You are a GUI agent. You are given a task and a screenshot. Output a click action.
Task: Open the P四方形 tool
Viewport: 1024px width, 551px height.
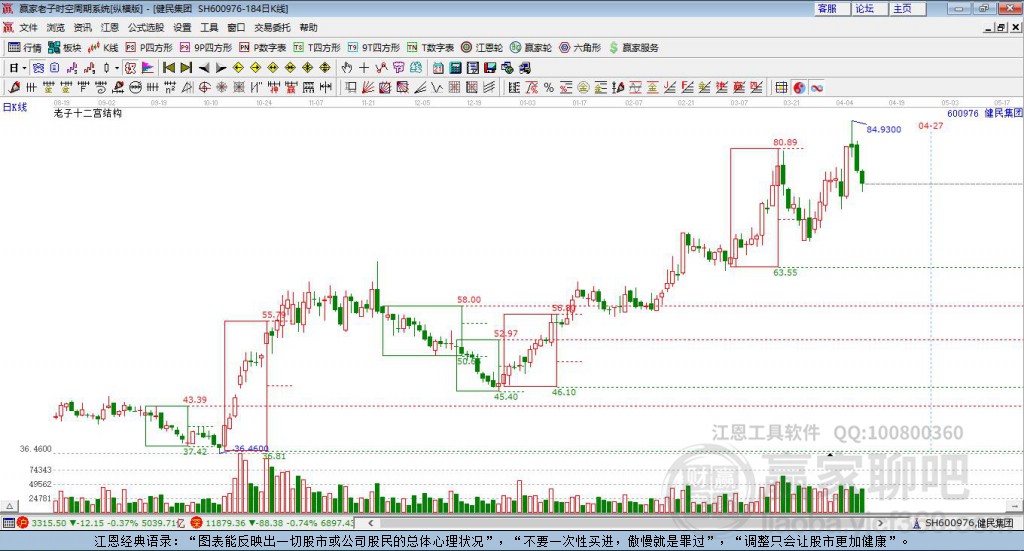(x=149, y=48)
